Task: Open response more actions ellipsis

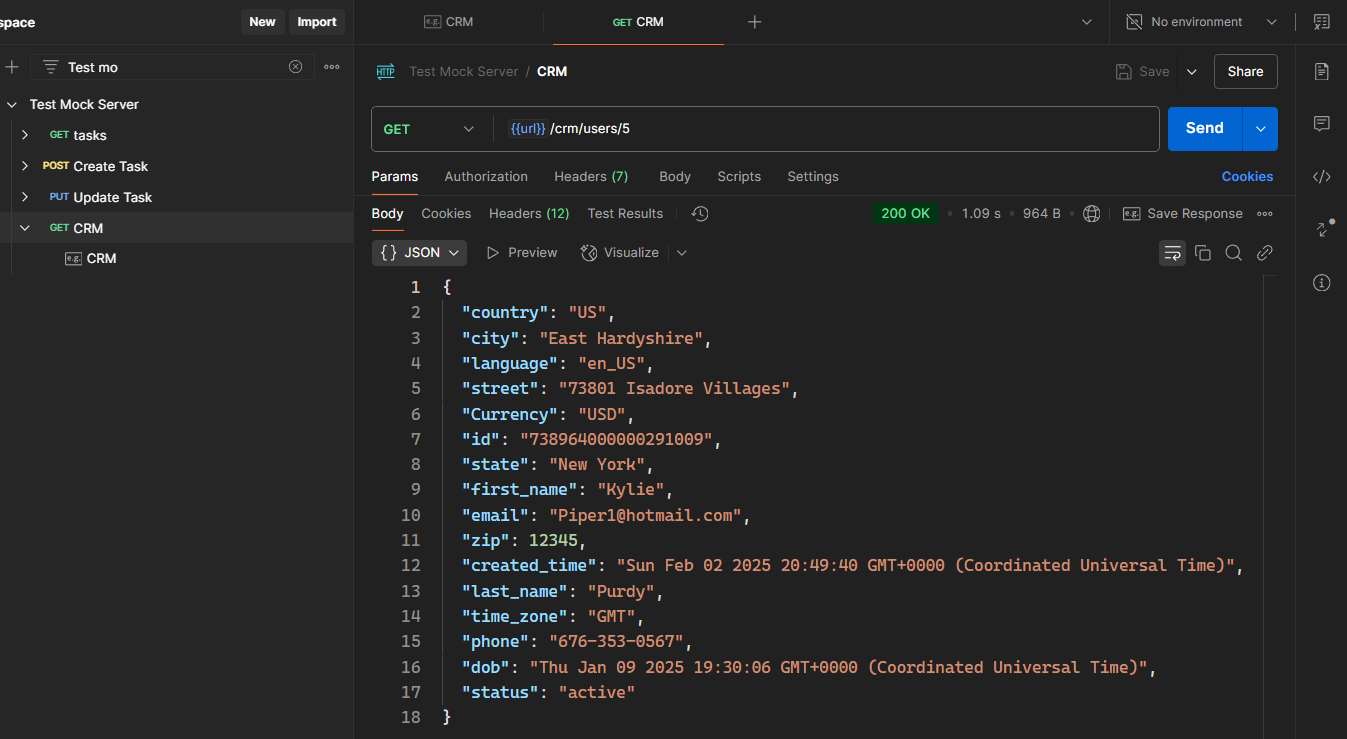Action: [x=1265, y=214]
